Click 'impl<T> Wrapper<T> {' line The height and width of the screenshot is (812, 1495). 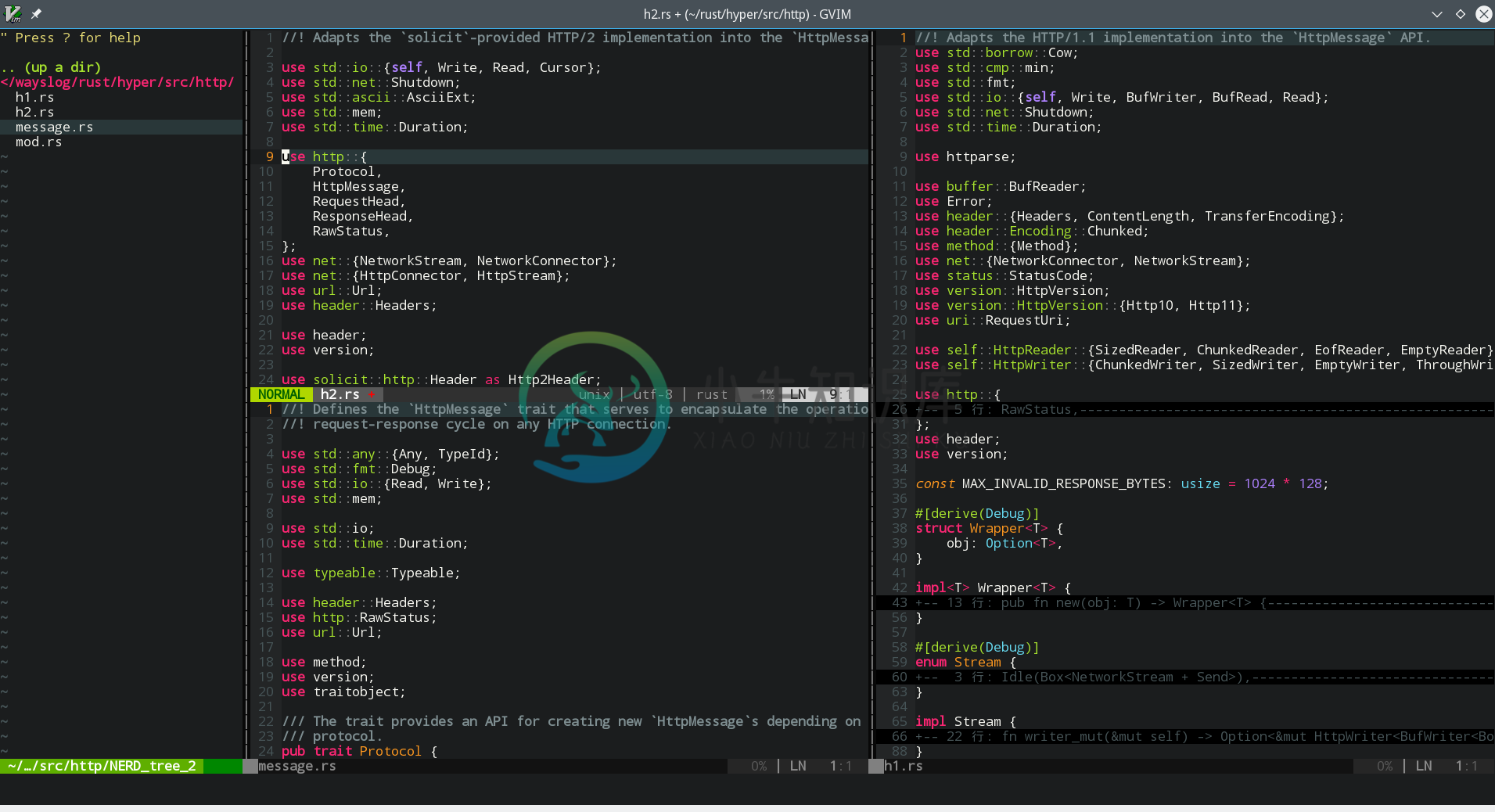(x=993, y=587)
